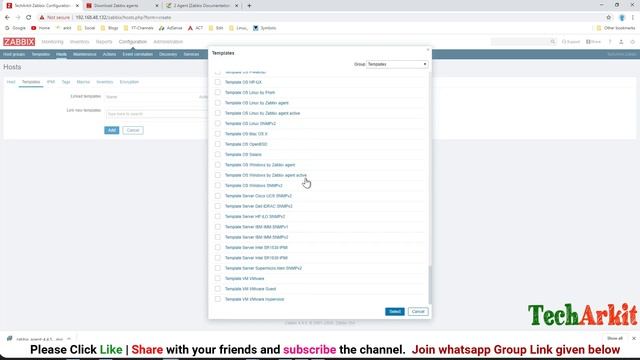Open the Monitoring menu
The width and height of the screenshot is (640, 360).
52,42
